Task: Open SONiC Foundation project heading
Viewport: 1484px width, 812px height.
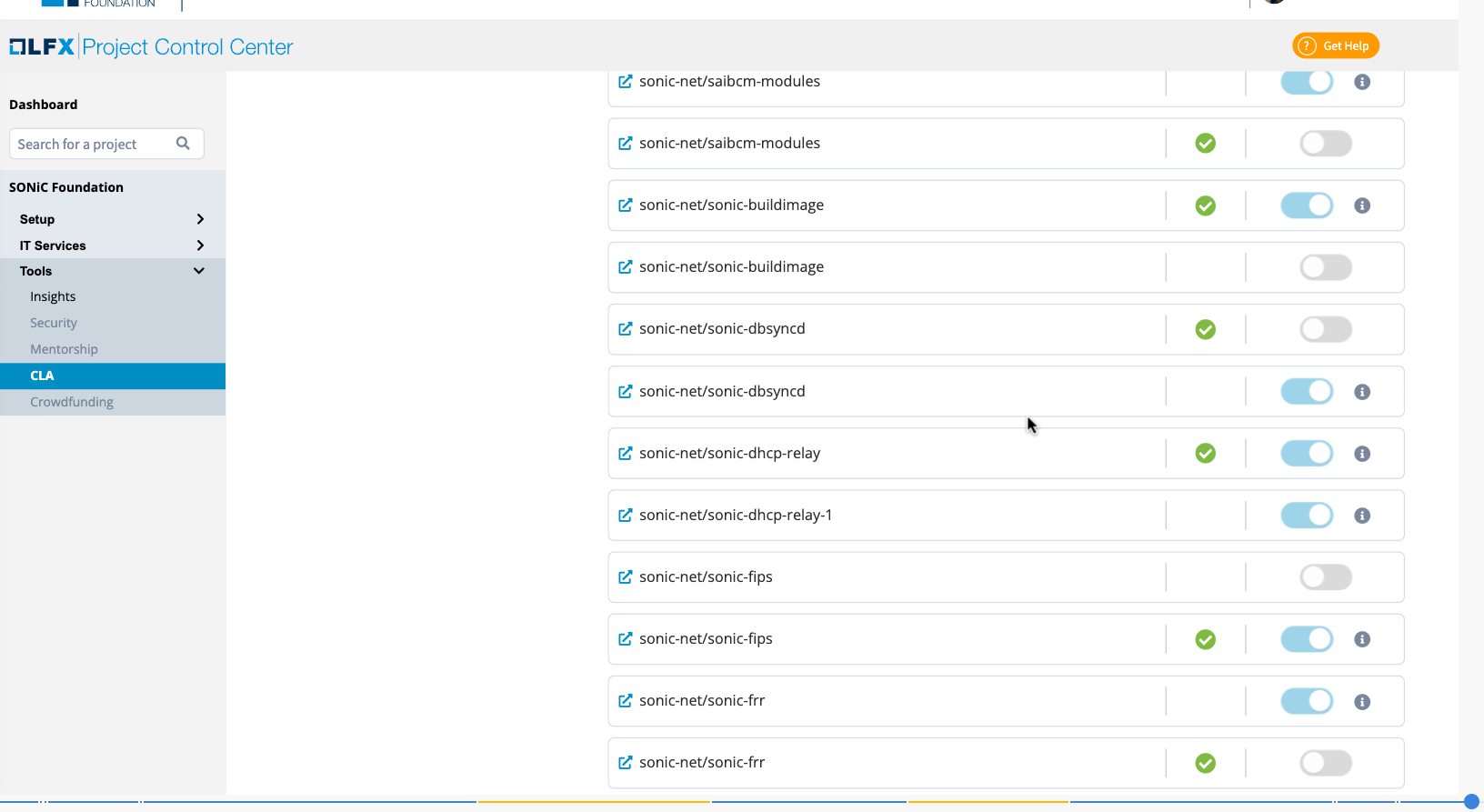Action: click(66, 187)
